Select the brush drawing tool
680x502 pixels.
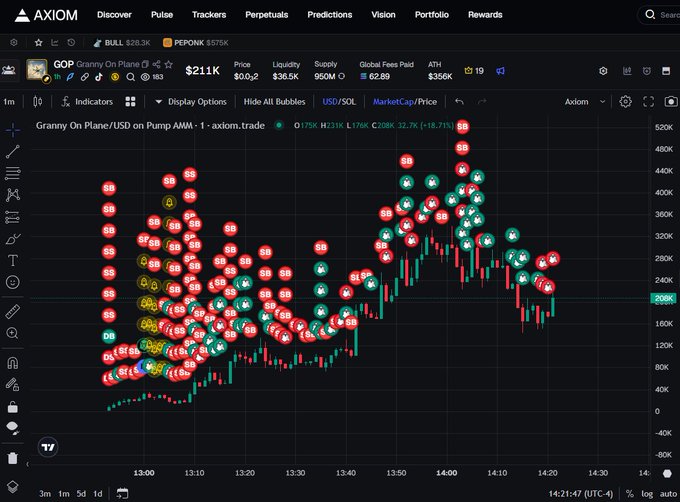[13, 238]
